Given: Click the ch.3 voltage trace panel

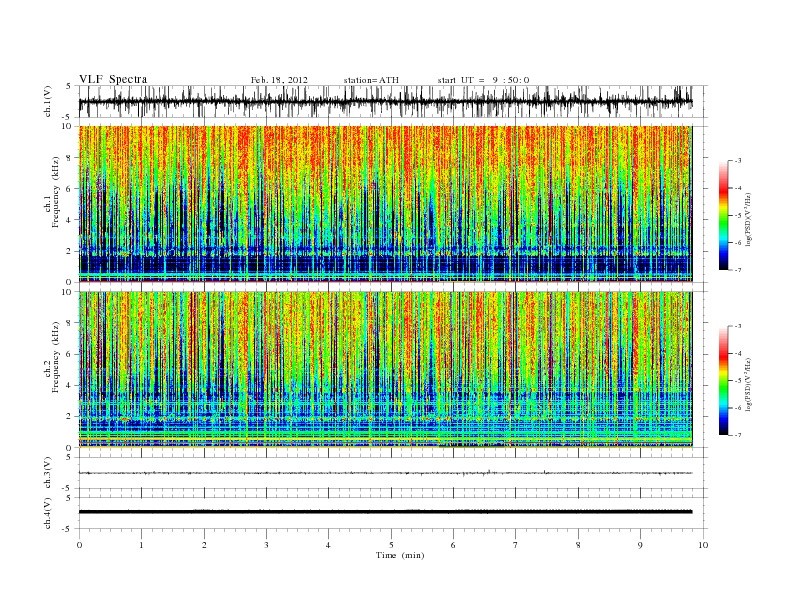Looking at the screenshot, I should click(x=393, y=473).
